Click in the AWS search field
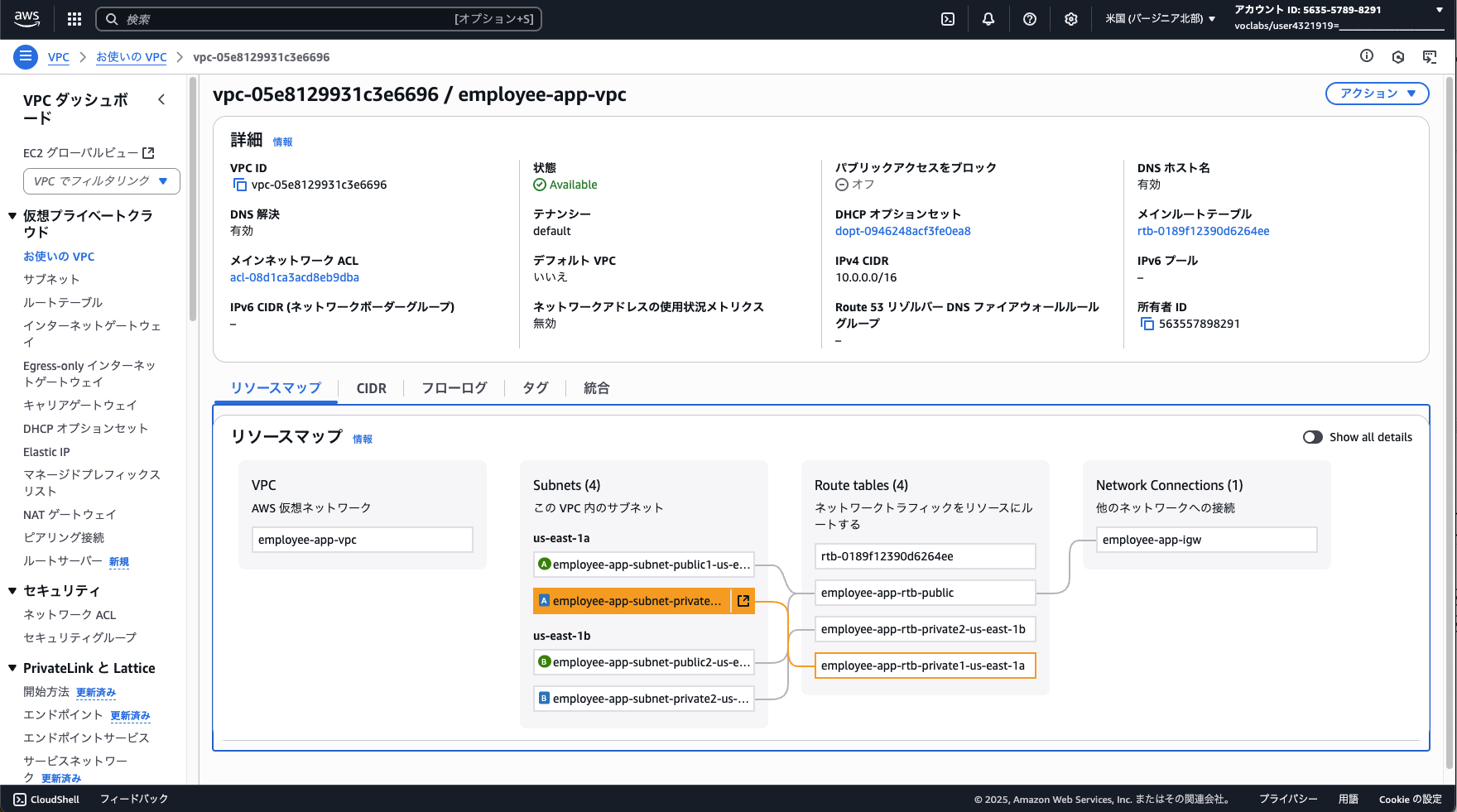This screenshot has width=1457, height=812. (319, 19)
